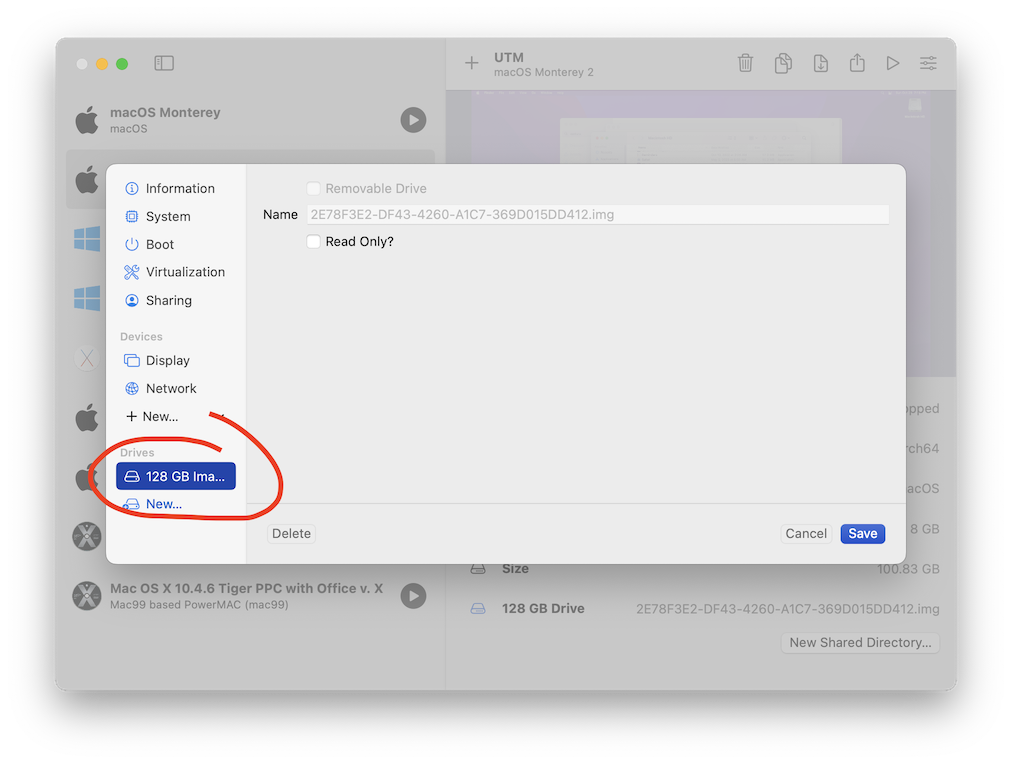Screen dimensions: 1012x764
Task: Click New Shared Directory... button
Action: (860, 643)
